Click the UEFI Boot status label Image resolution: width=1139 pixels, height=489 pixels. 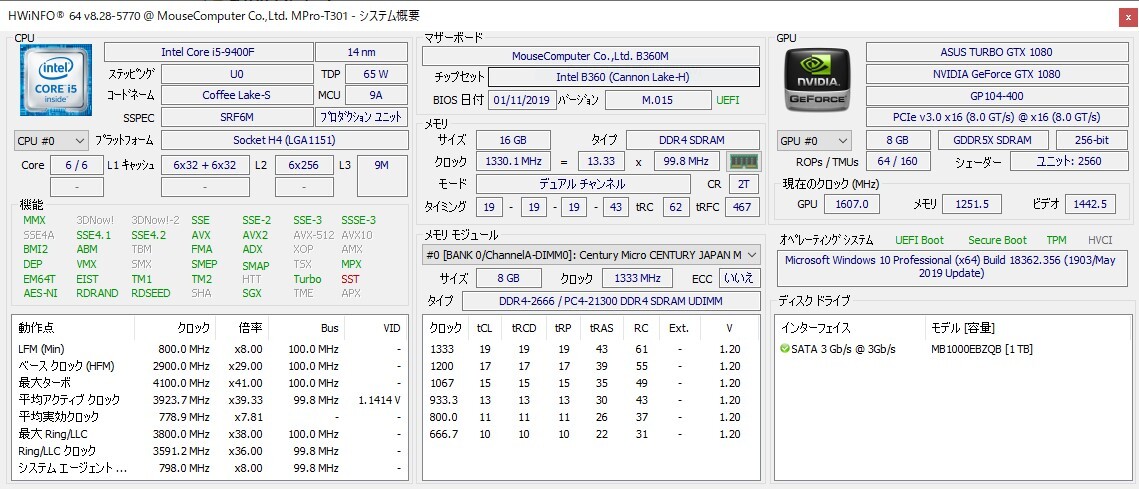pos(919,240)
